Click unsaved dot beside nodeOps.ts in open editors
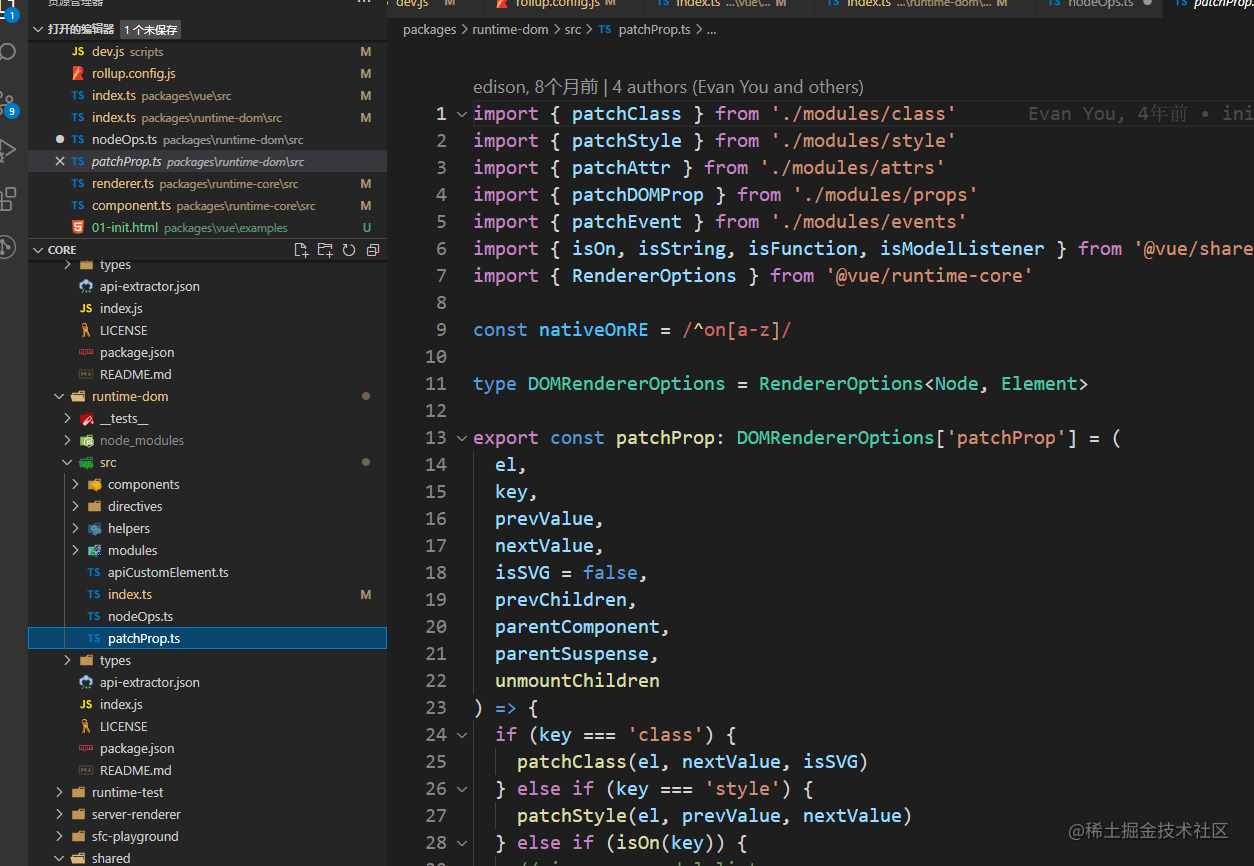The height and width of the screenshot is (866, 1254). (60, 139)
